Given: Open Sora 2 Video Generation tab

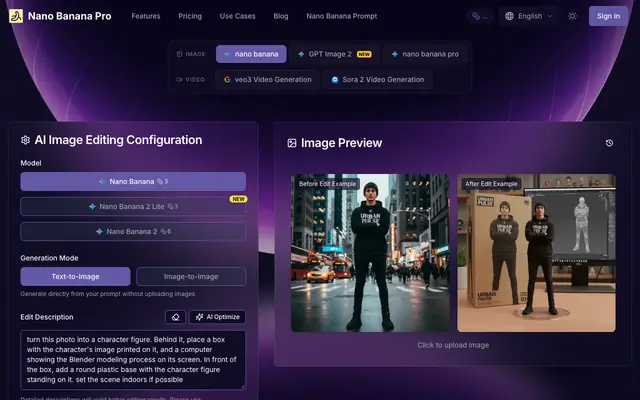Looking at the screenshot, I should [378, 80].
